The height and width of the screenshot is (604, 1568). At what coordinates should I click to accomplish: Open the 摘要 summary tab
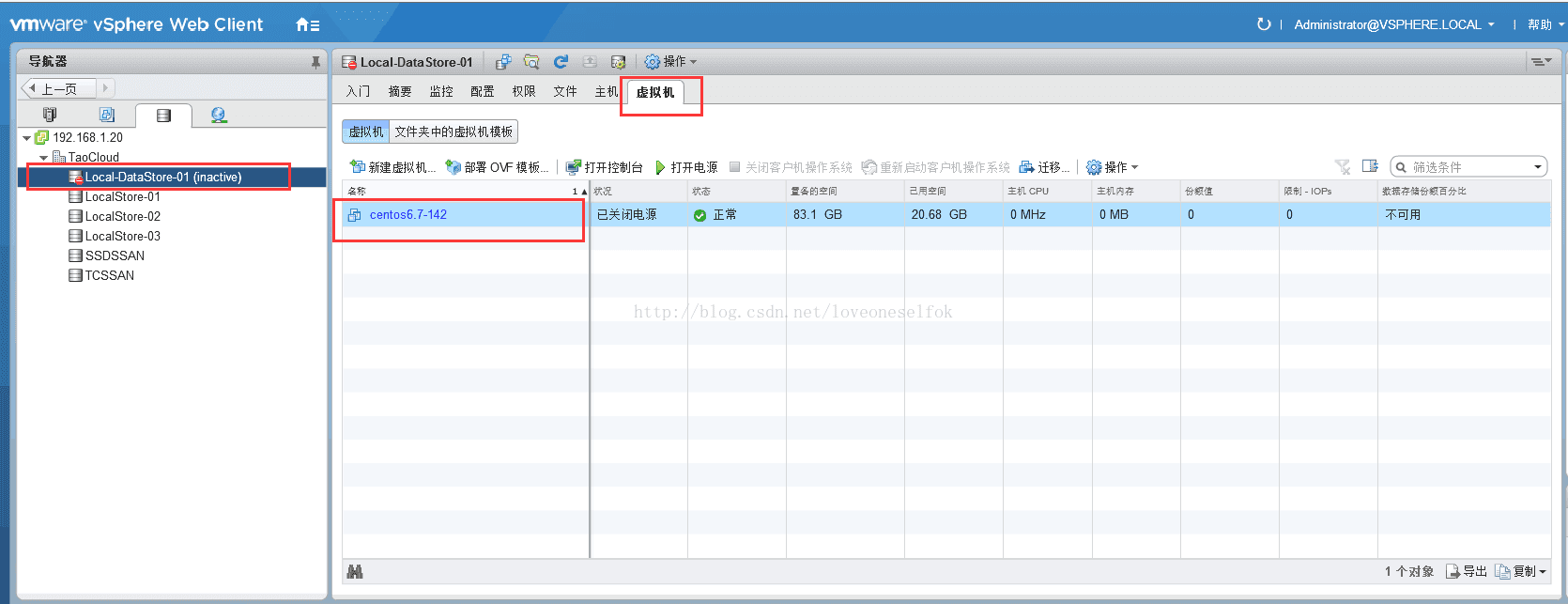pyautogui.click(x=400, y=91)
